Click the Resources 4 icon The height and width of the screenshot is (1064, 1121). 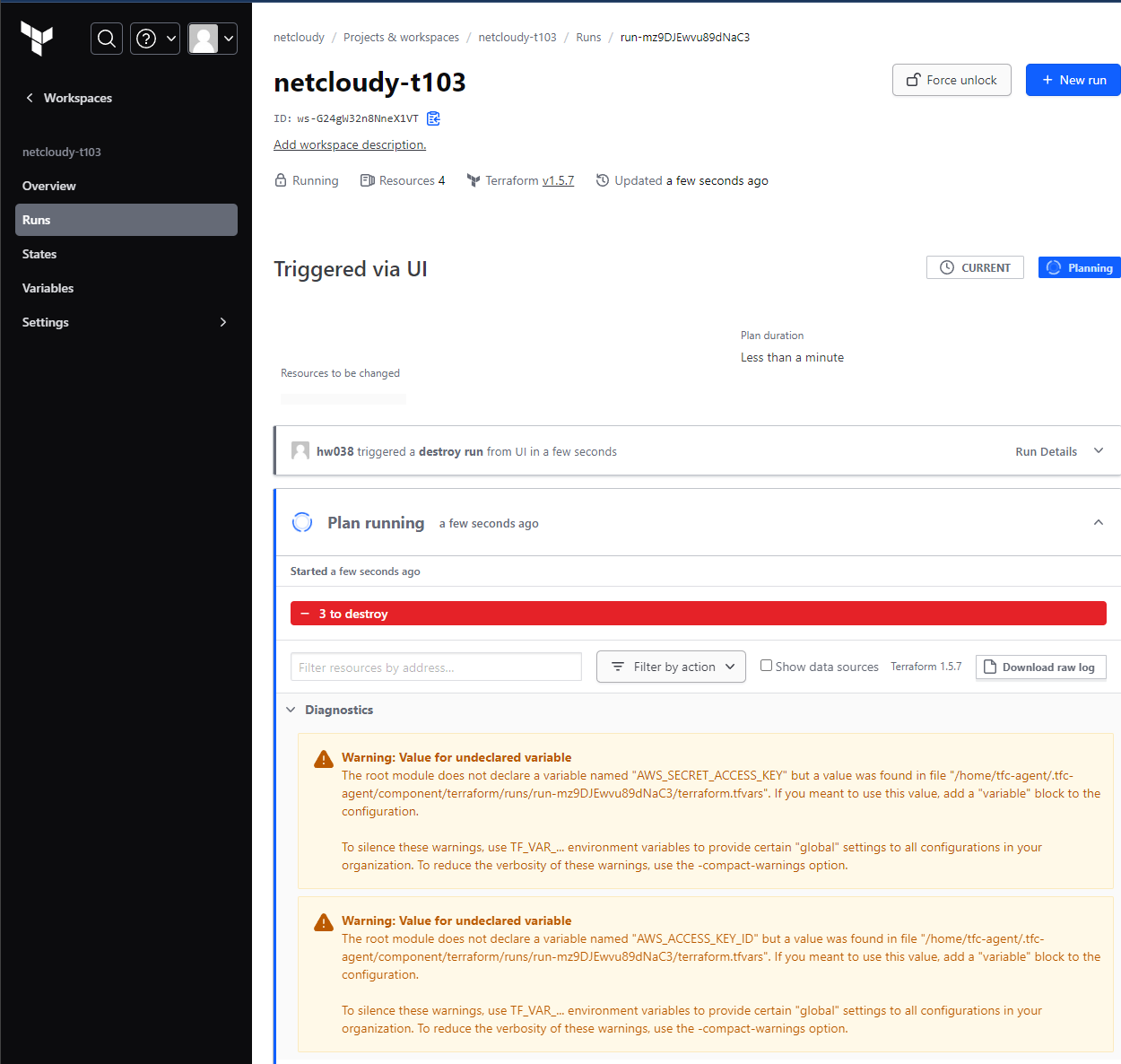point(367,180)
